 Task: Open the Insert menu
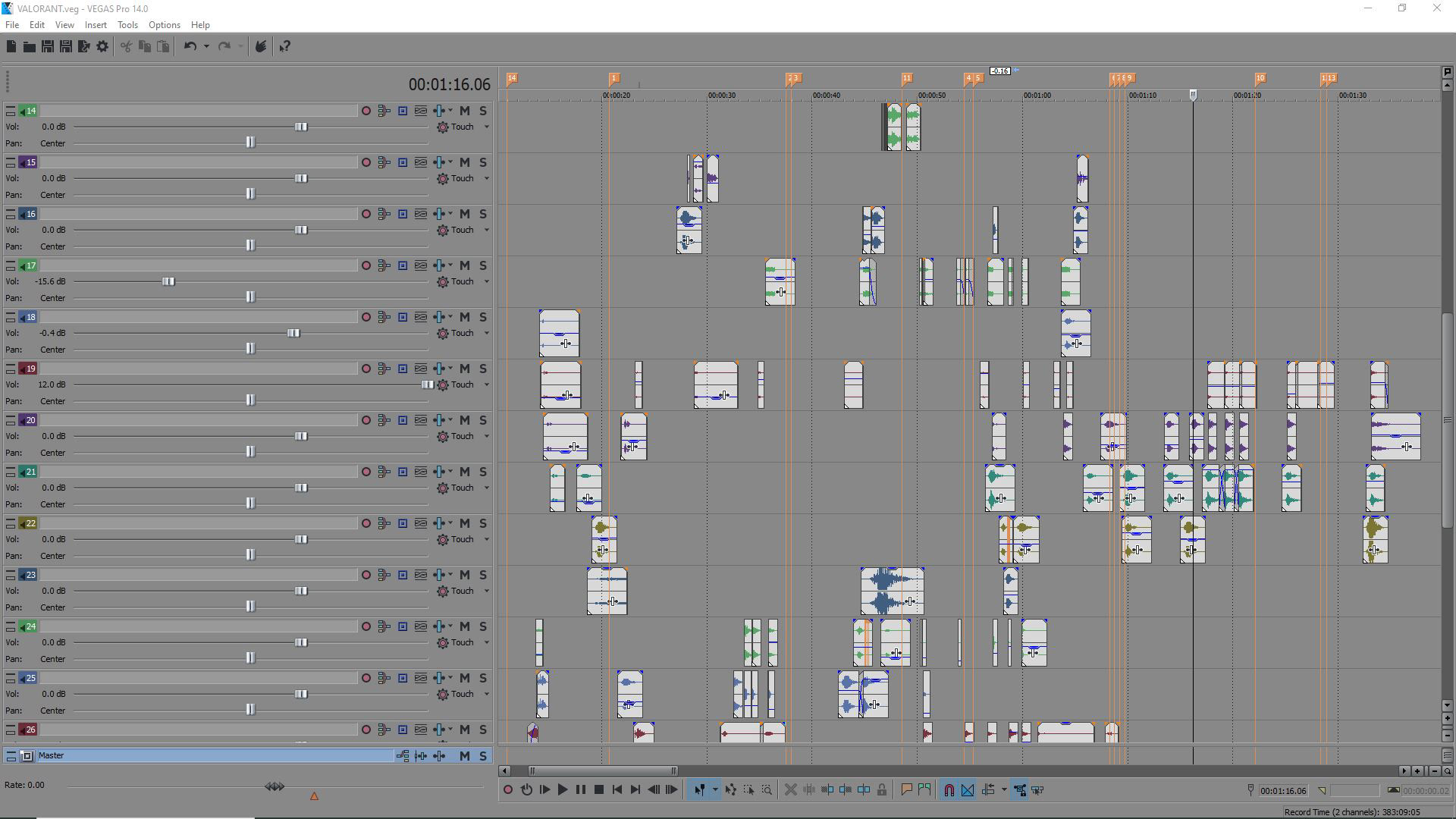tap(96, 25)
